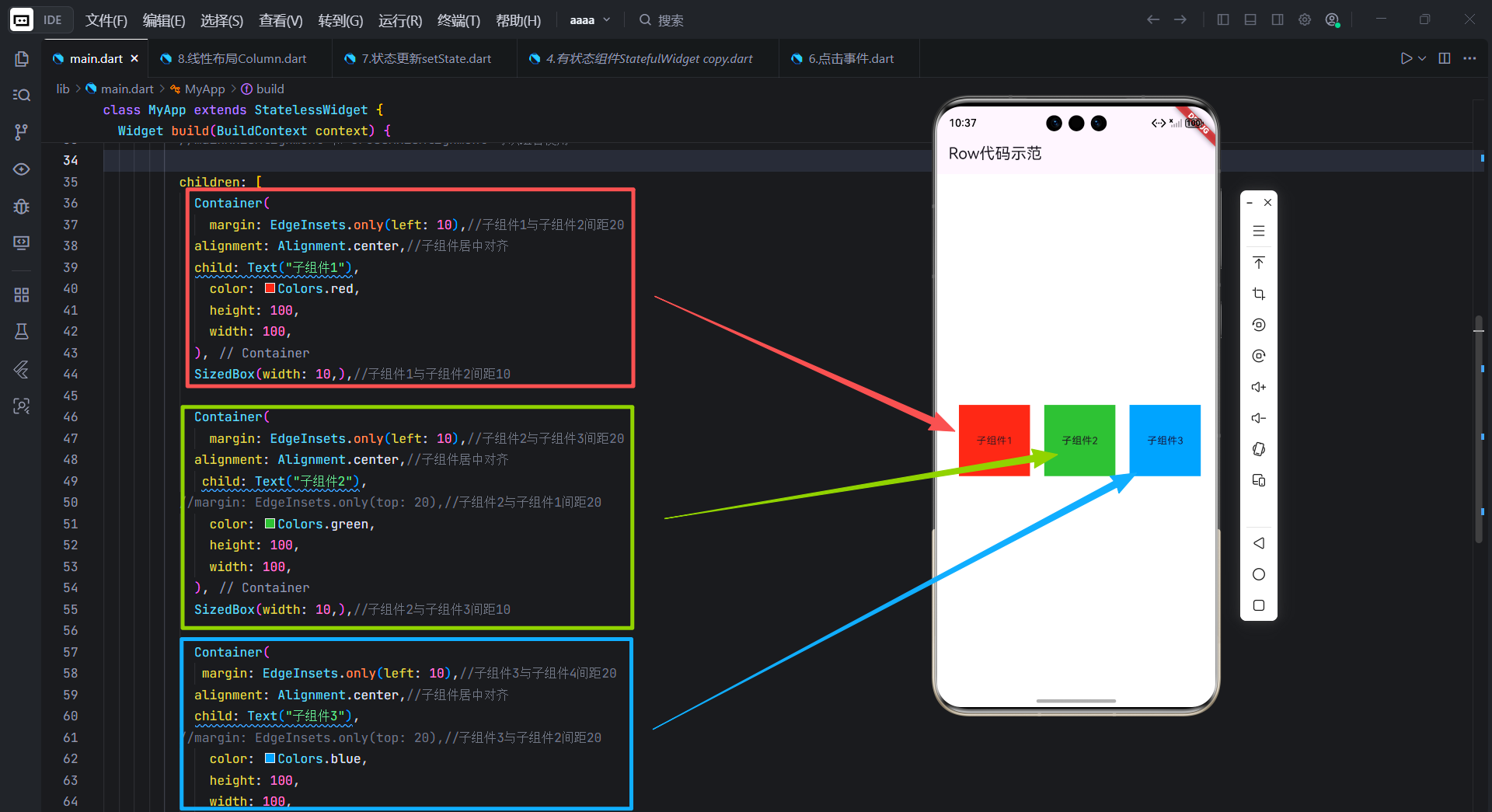The width and height of the screenshot is (1492, 812).
Task: Open the eye preview icon in sidebar
Action: click(22, 169)
